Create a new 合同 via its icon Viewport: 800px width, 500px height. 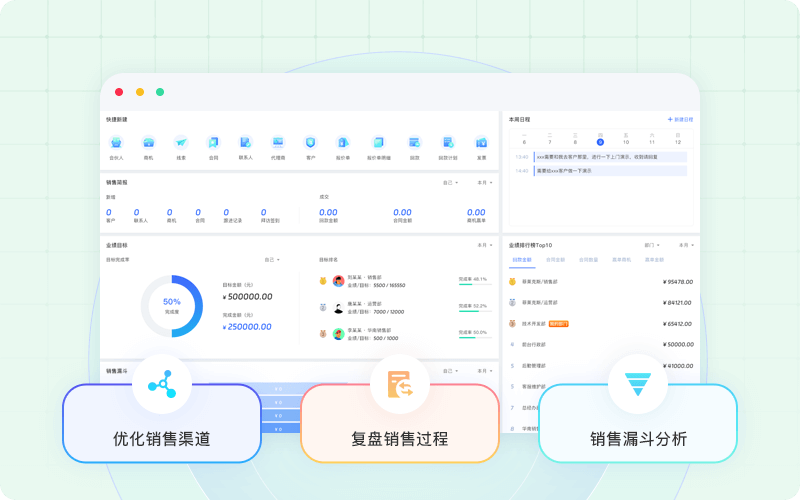pos(213,143)
